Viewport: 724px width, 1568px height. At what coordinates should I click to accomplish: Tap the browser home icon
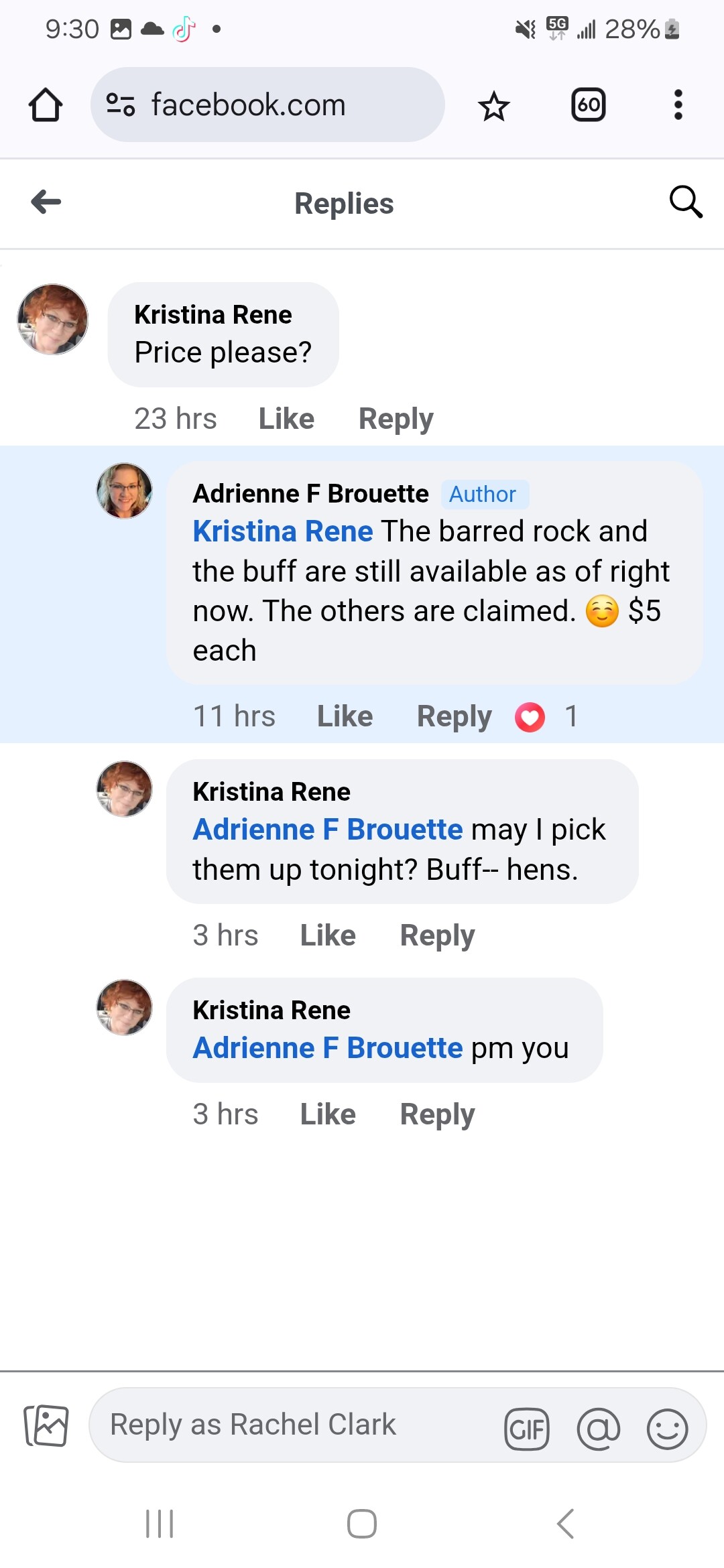click(46, 105)
